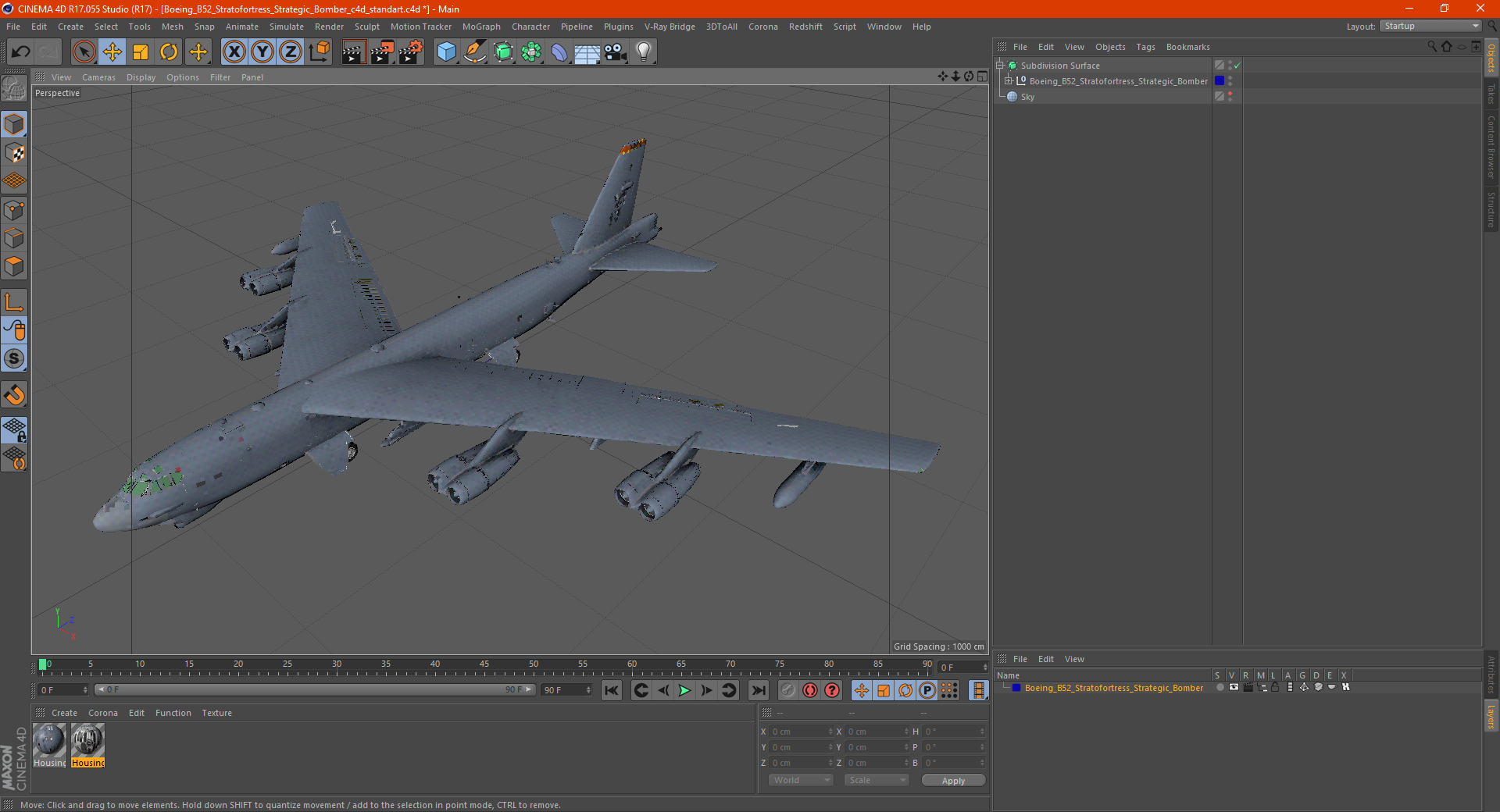Open the spline pen tool
The height and width of the screenshot is (812, 1500).
click(x=475, y=52)
